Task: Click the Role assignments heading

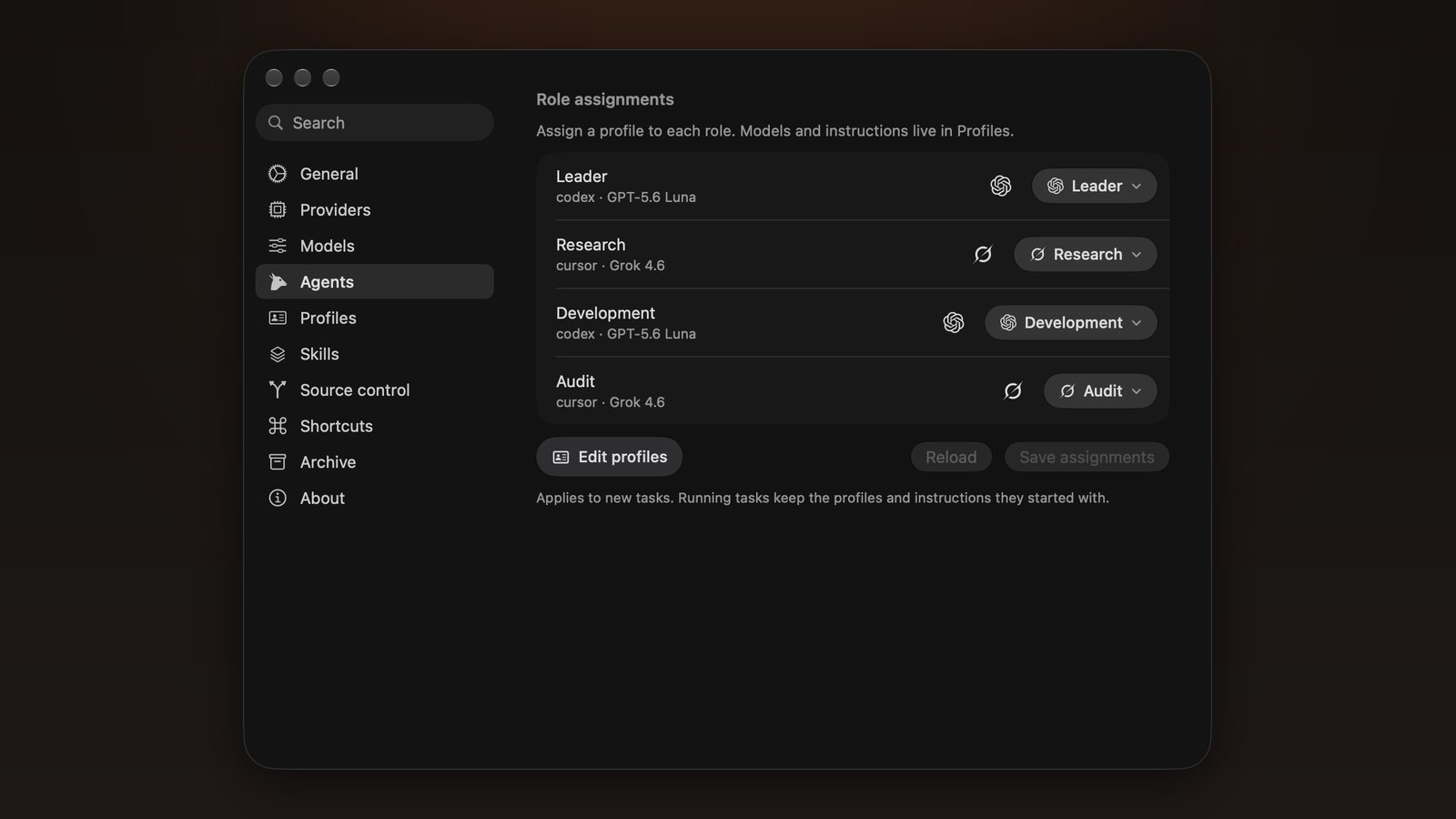Action: coord(605,99)
